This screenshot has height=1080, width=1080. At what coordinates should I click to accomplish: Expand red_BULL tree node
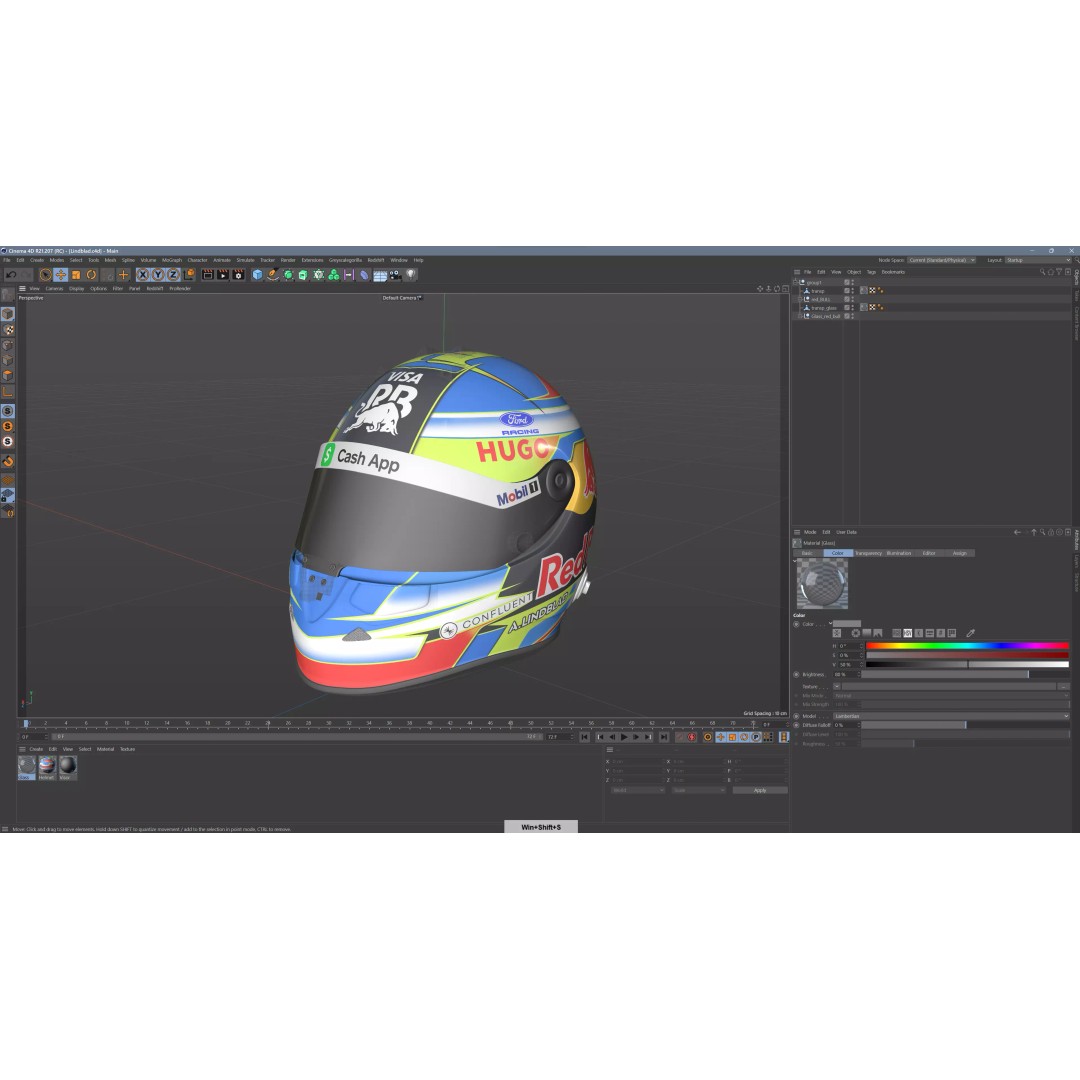tap(800, 300)
